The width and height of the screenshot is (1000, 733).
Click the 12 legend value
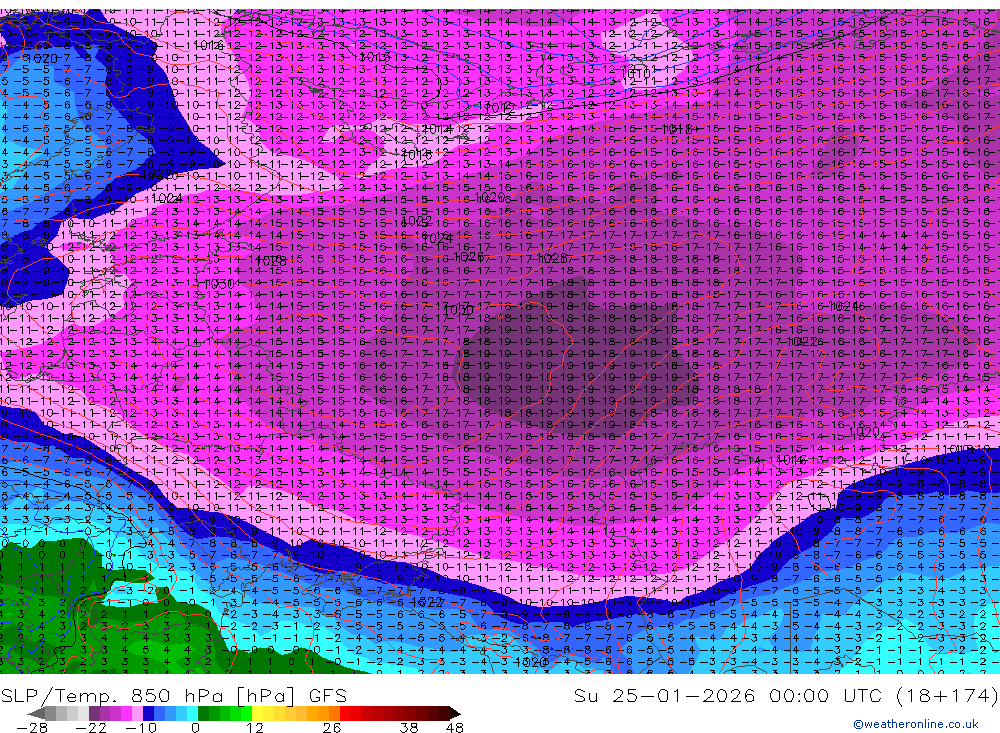point(255,727)
